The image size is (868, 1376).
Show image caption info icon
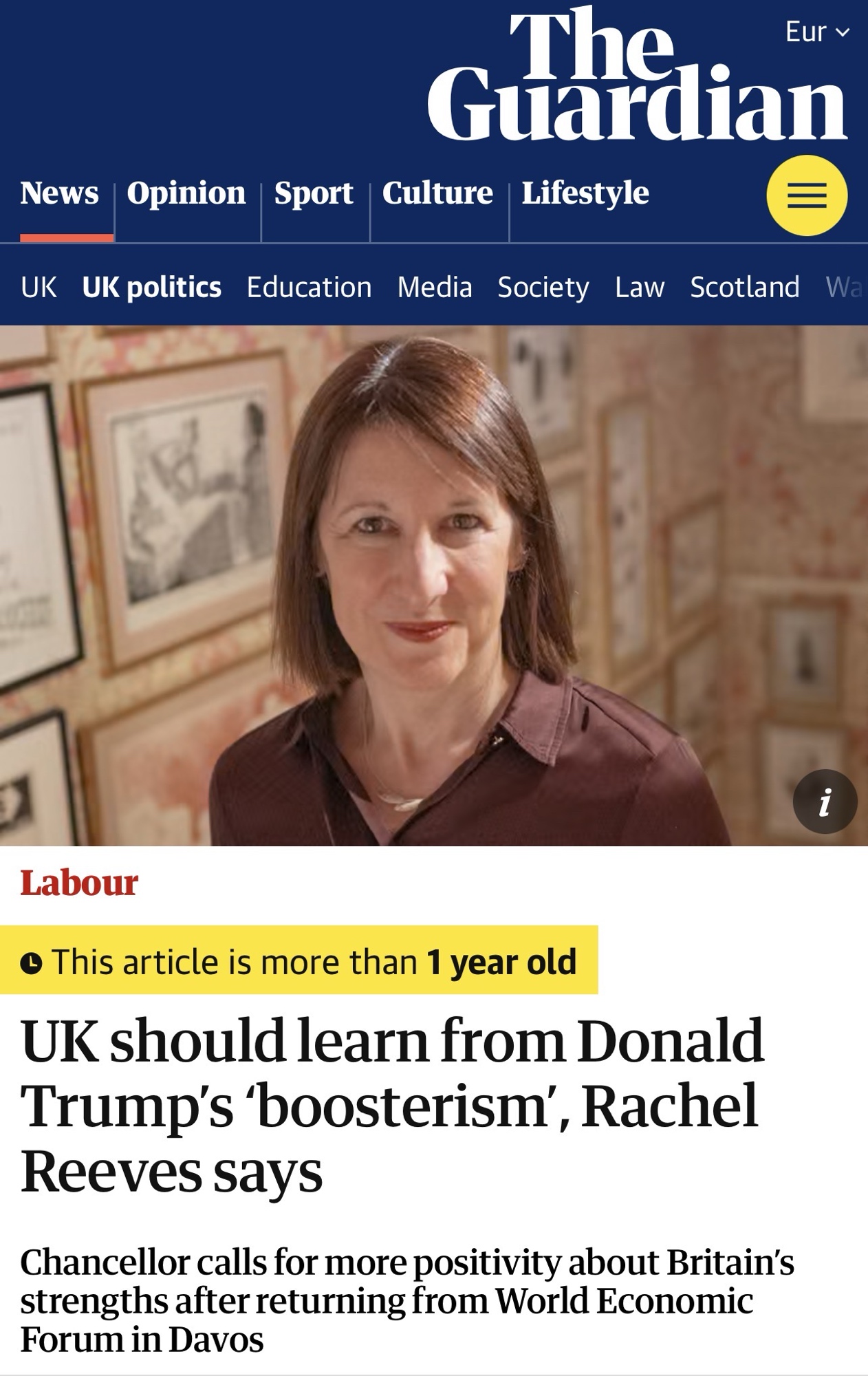(825, 802)
